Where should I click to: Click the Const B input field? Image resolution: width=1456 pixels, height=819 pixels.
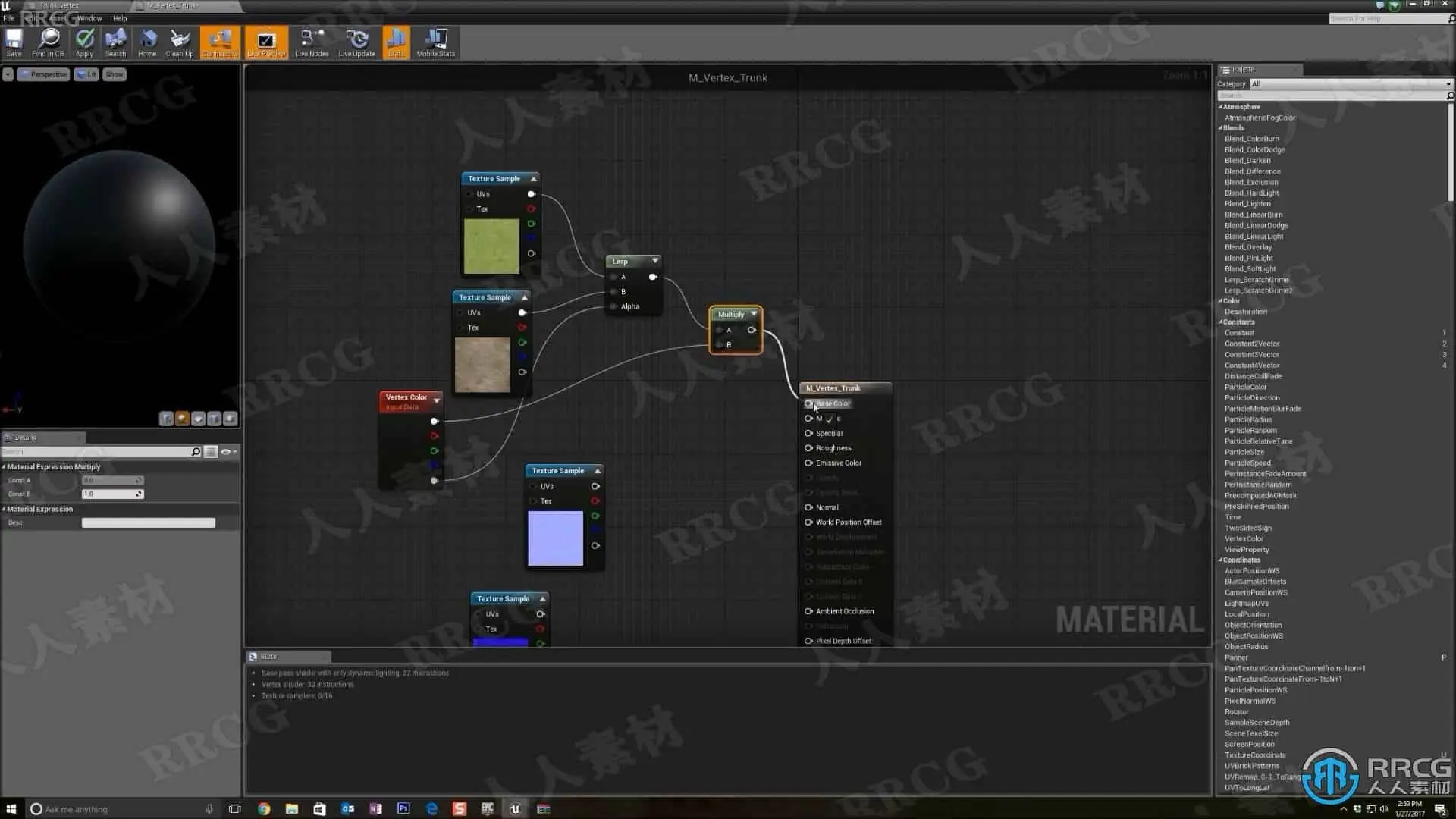109,494
